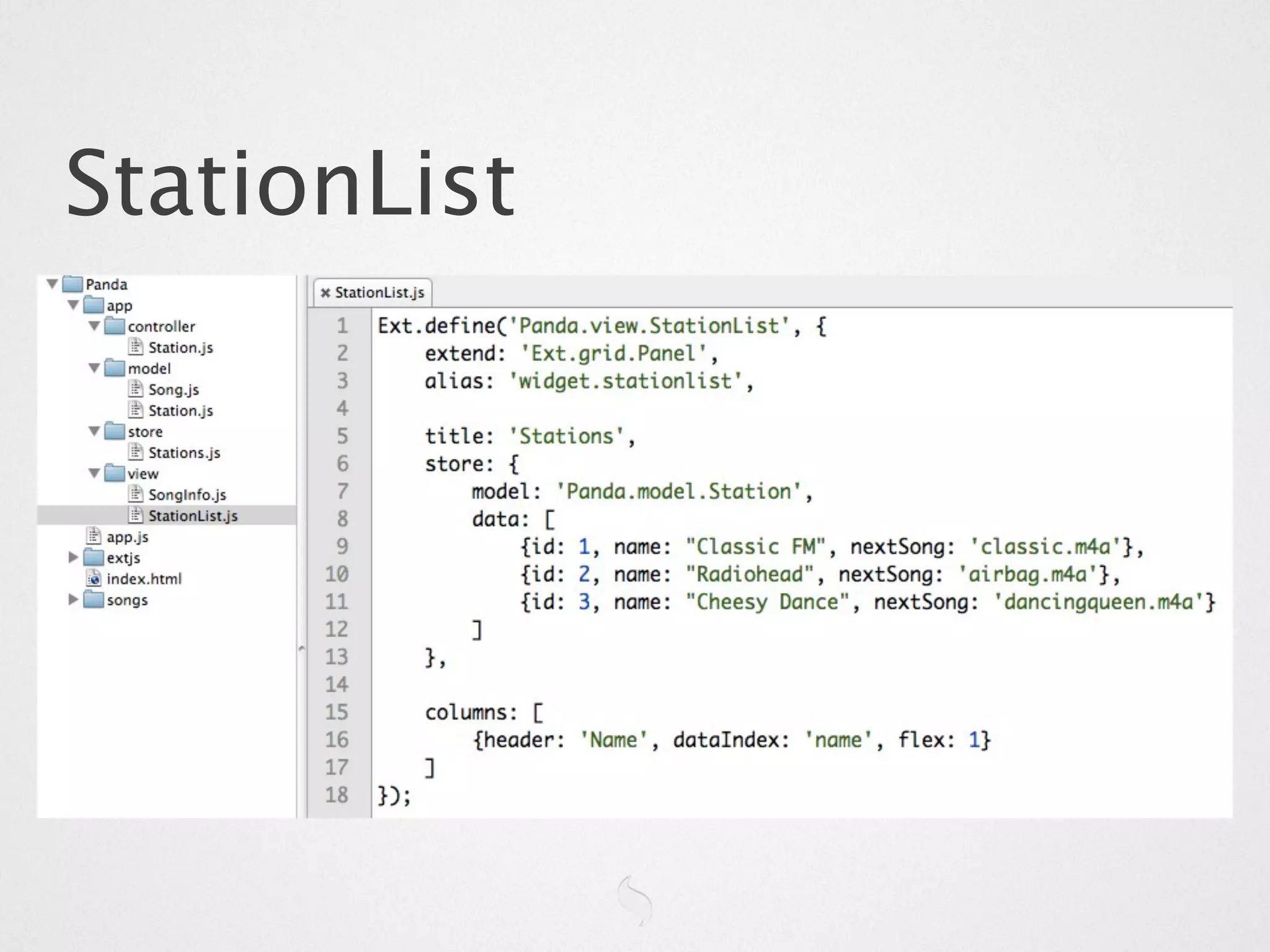Click line number 1 in gutter
This screenshot has width=1270, height=952.
click(x=342, y=326)
